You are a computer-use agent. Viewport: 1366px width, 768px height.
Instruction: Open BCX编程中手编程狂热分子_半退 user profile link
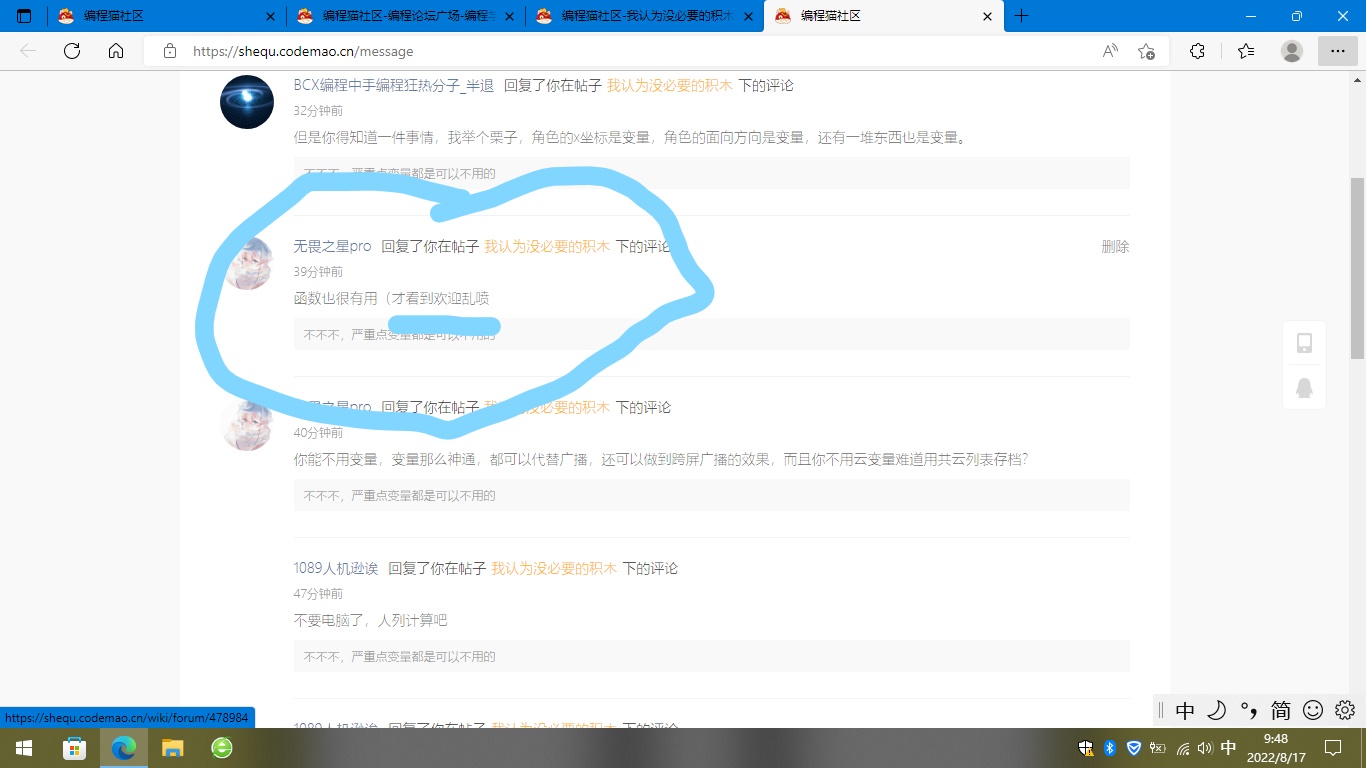coord(394,86)
